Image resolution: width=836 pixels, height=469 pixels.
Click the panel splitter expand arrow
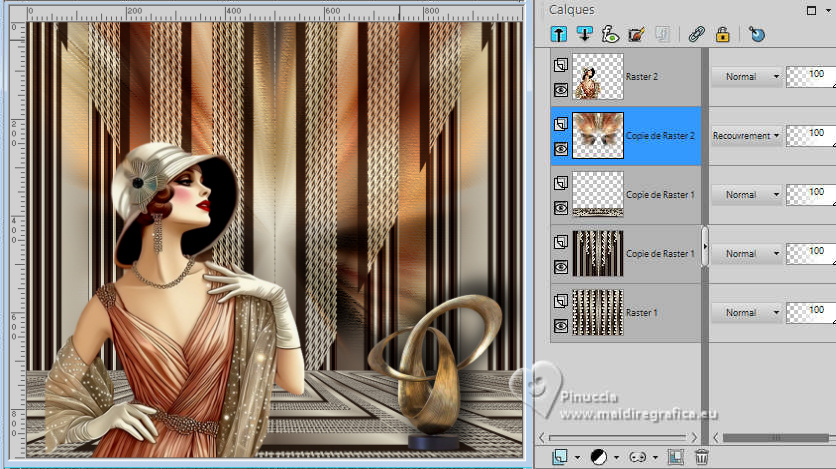pyautogui.click(x=705, y=247)
